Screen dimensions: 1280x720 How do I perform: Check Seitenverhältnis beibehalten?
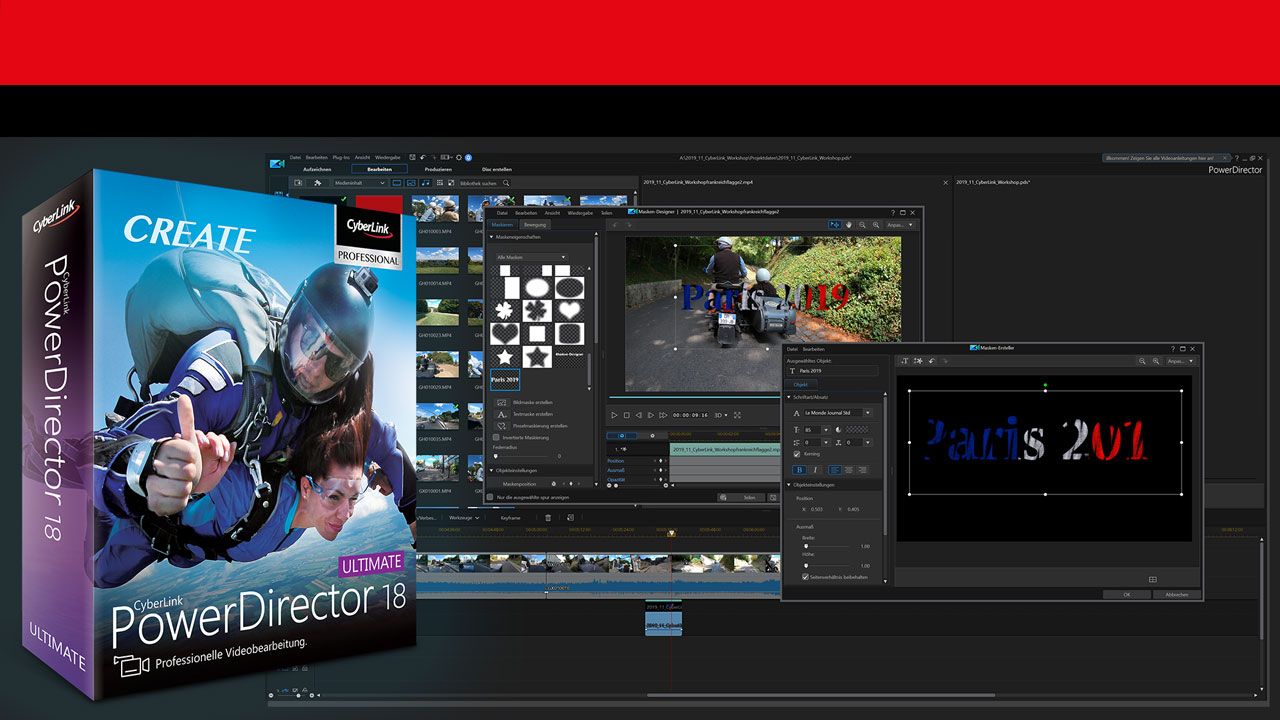point(804,578)
